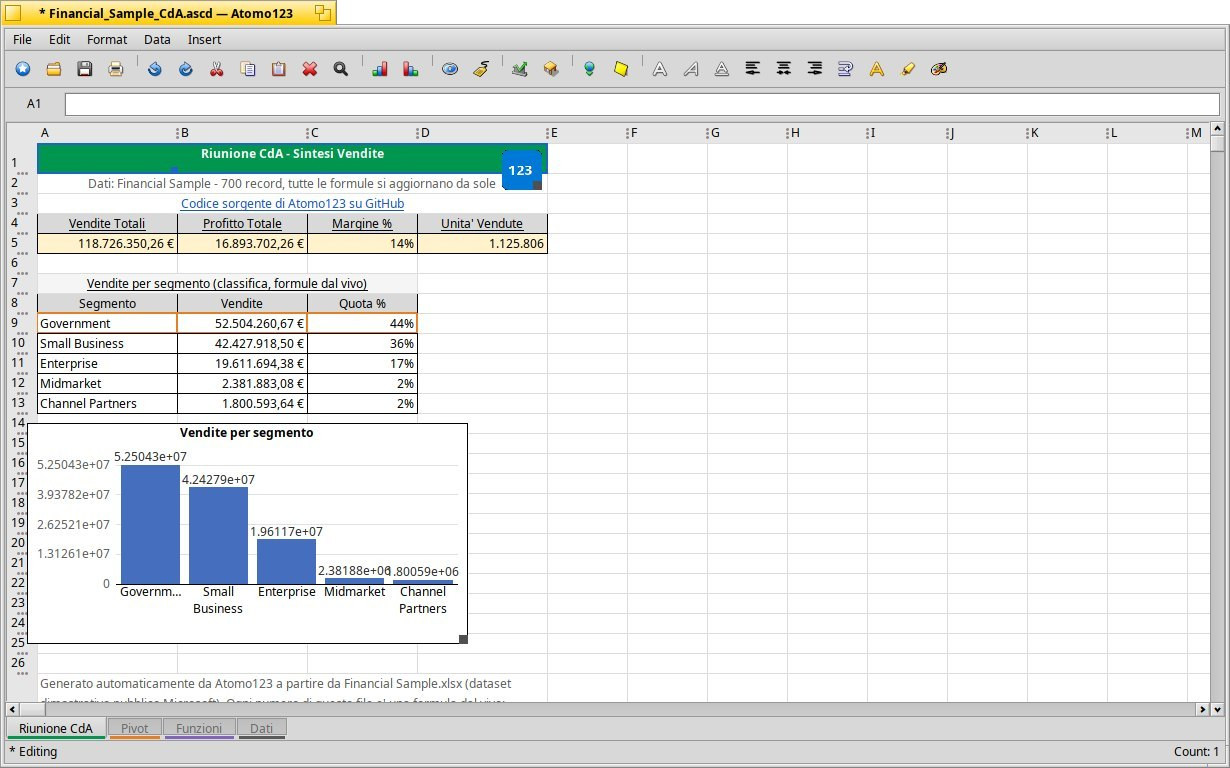Toggle center text alignment icon
This screenshot has width=1230, height=768.
[x=784, y=69]
